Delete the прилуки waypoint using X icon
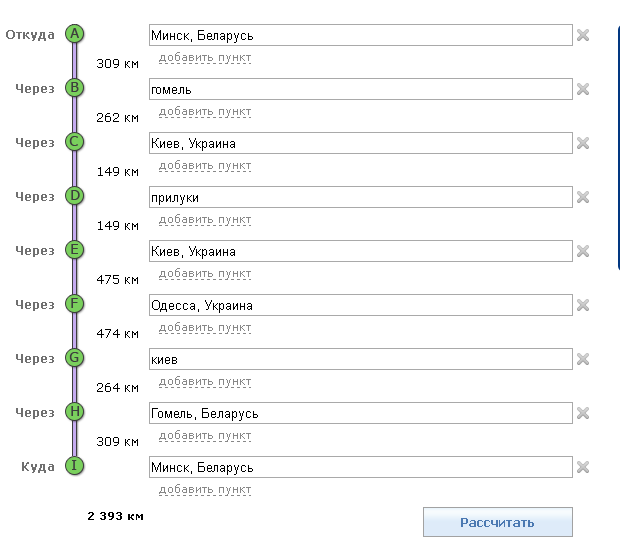This screenshot has width=620, height=541. click(583, 197)
